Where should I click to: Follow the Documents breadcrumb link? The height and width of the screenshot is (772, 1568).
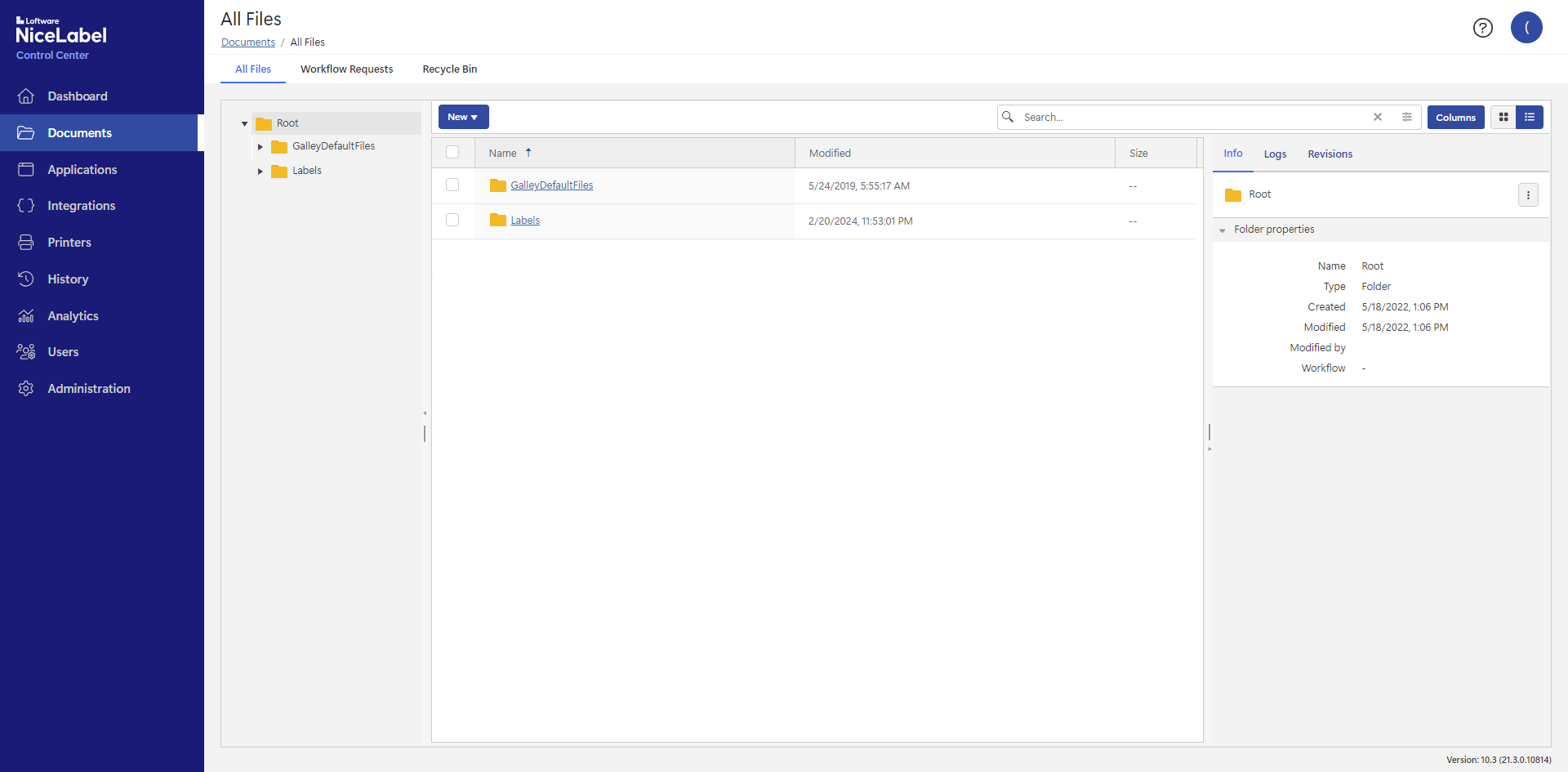[x=247, y=42]
